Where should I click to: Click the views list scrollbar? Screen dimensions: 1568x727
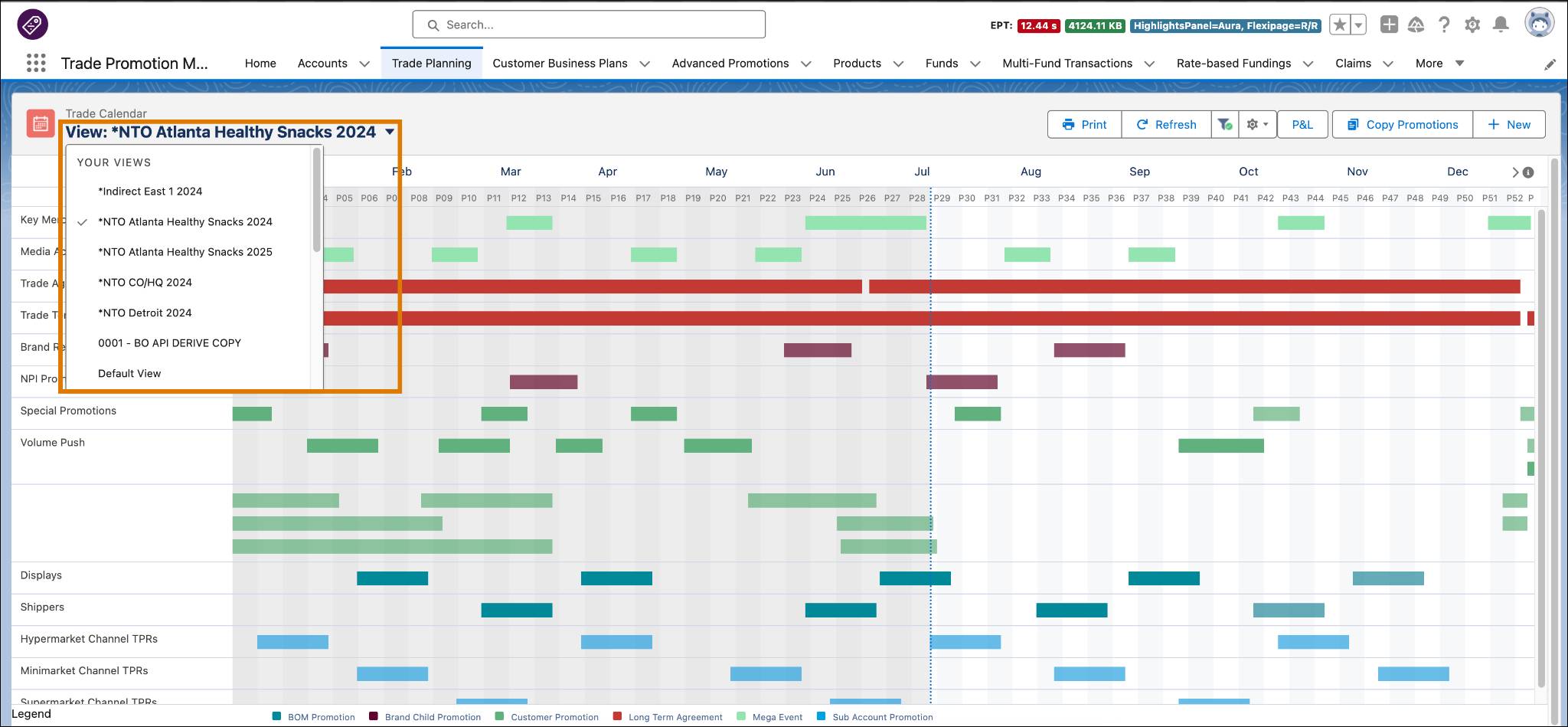pyautogui.click(x=317, y=201)
